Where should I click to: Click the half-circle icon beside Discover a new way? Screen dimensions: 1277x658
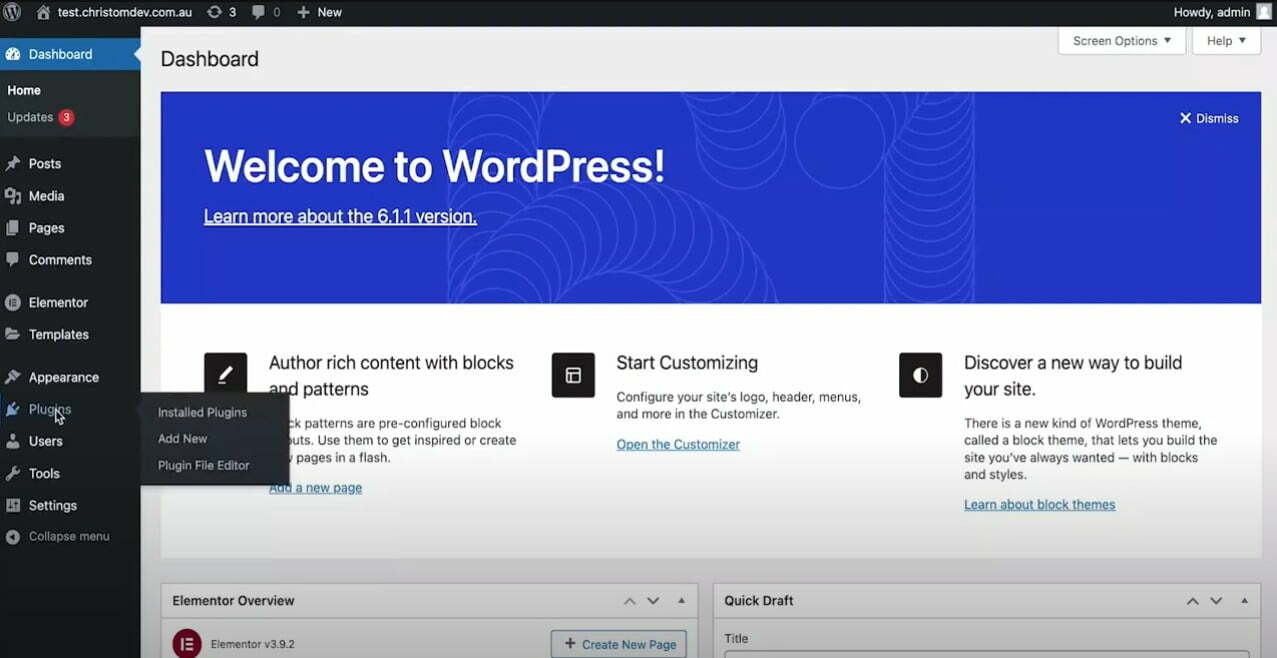pos(920,375)
